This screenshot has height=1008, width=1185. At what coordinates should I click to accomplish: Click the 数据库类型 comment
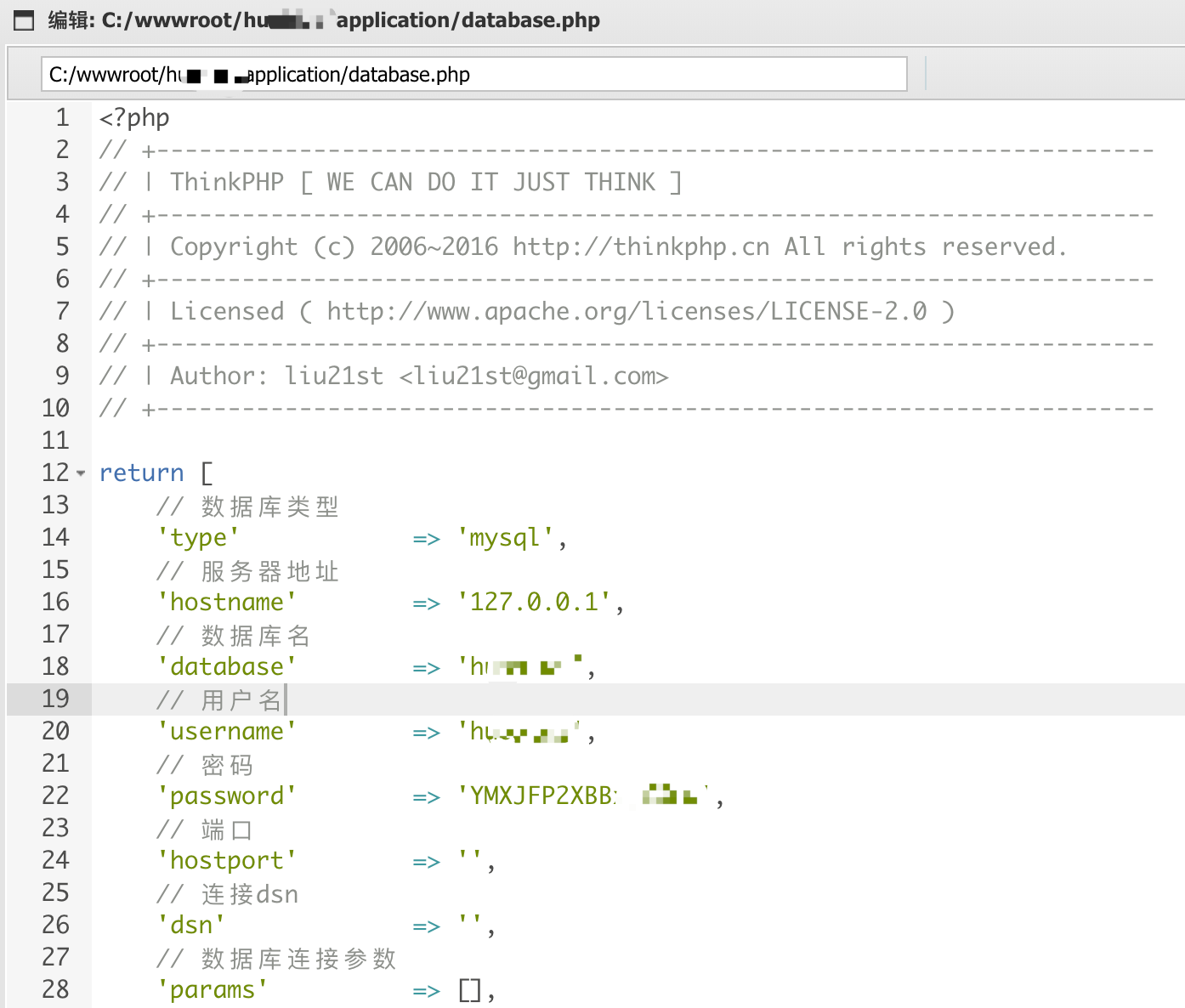point(247,506)
